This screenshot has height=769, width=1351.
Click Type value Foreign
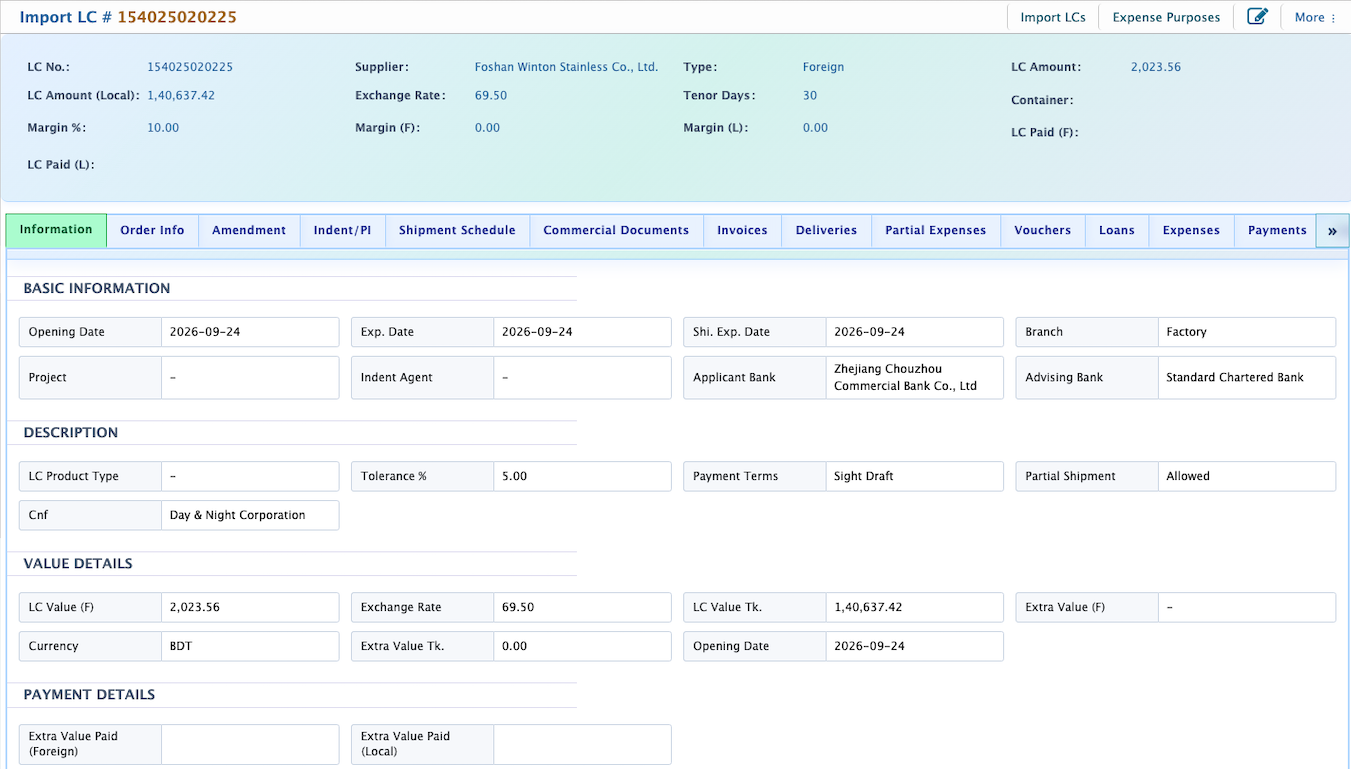(x=823, y=67)
